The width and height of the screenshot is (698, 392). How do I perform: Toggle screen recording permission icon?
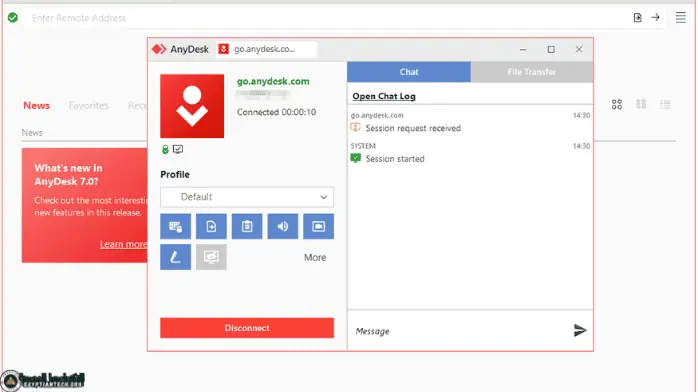pos(318,226)
